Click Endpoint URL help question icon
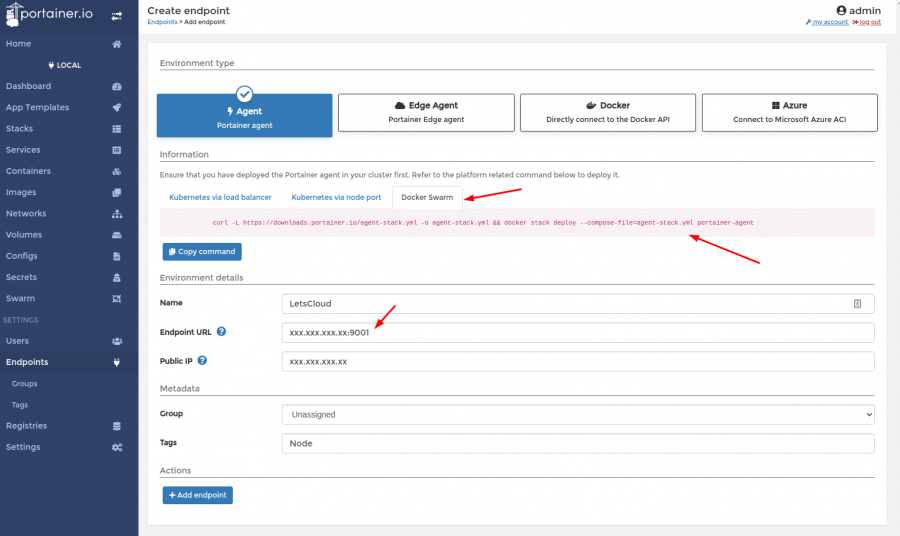Viewport: 900px width, 536px height. click(221, 332)
